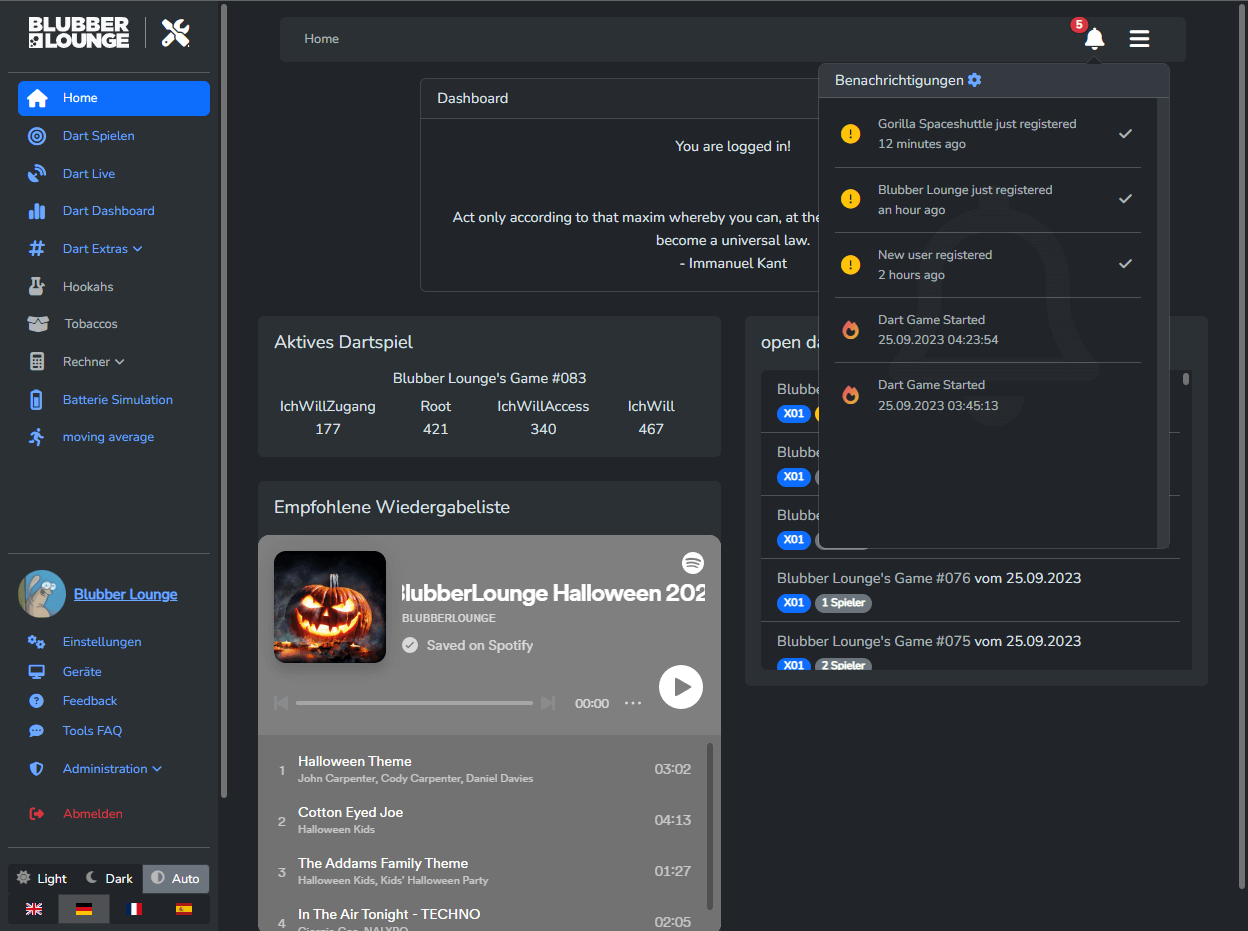Open the hamburger menu icon

(1139, 39)
